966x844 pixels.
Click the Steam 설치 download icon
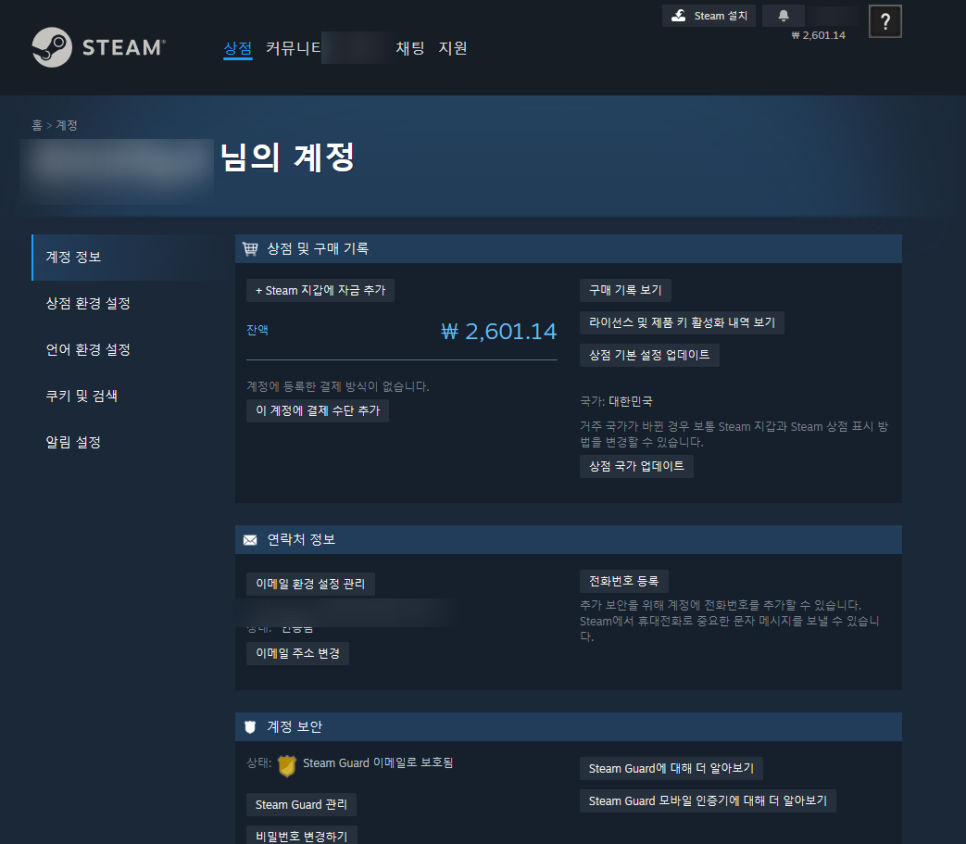point(678,15)
